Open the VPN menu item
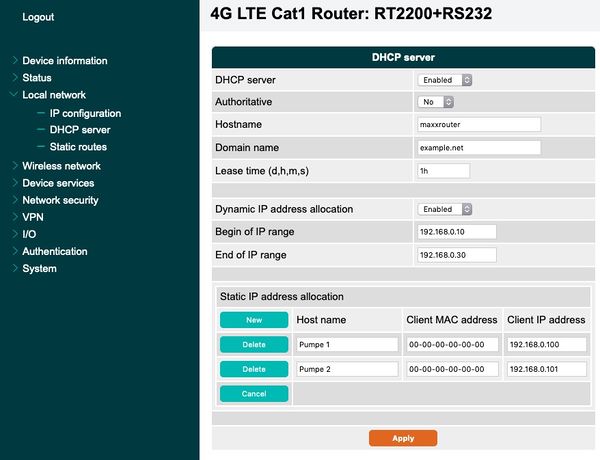This screenshot has height=460, width=600. [x=33, y=217]
